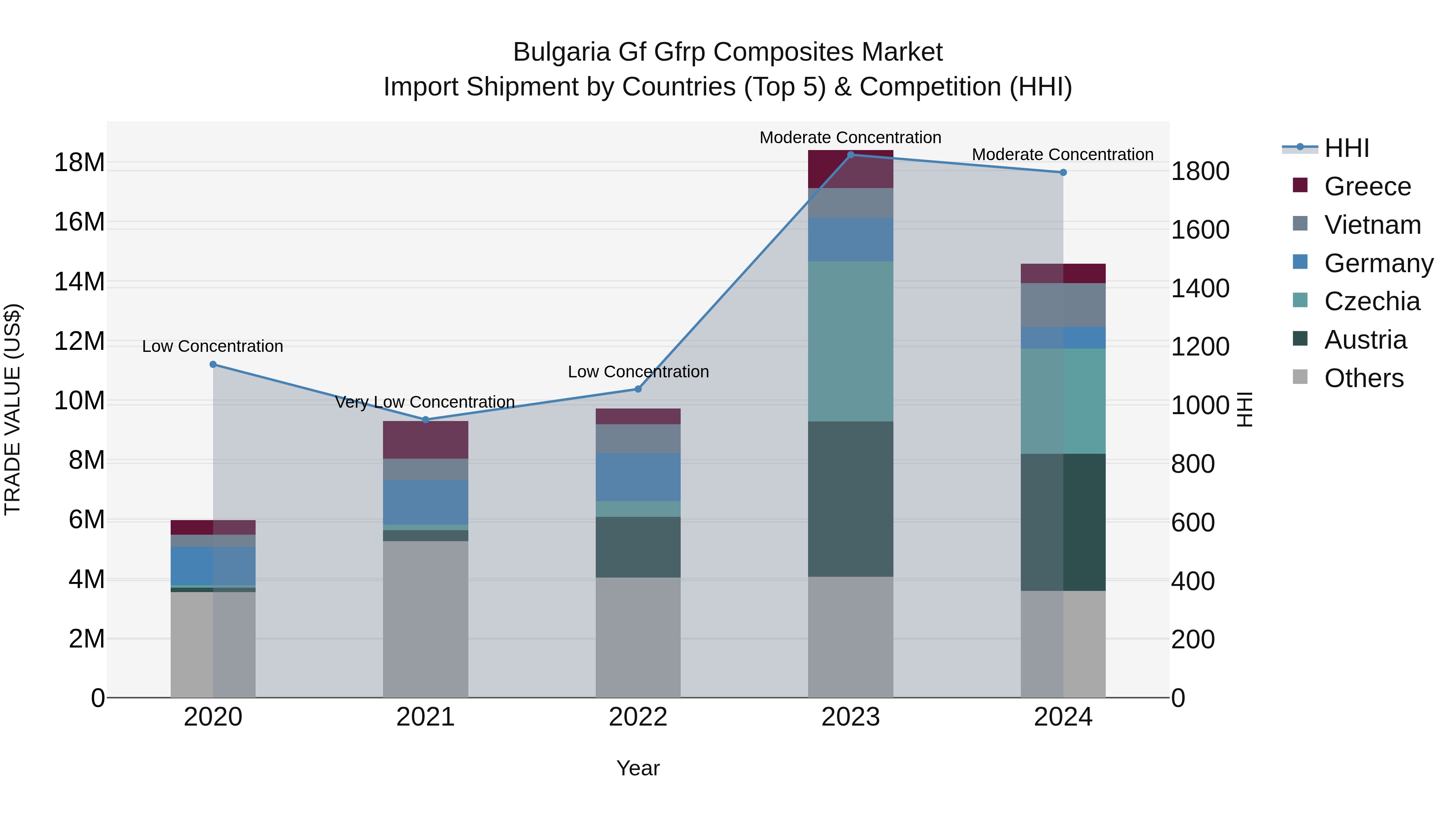
Task: Click the 2022 'Low Concentration' annotation
Action: point(638,371)
